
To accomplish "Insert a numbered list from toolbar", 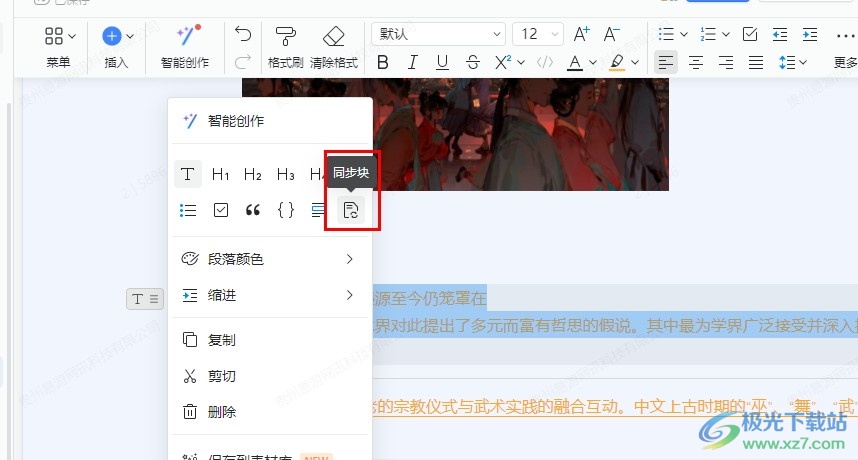I will coord(708,34).
